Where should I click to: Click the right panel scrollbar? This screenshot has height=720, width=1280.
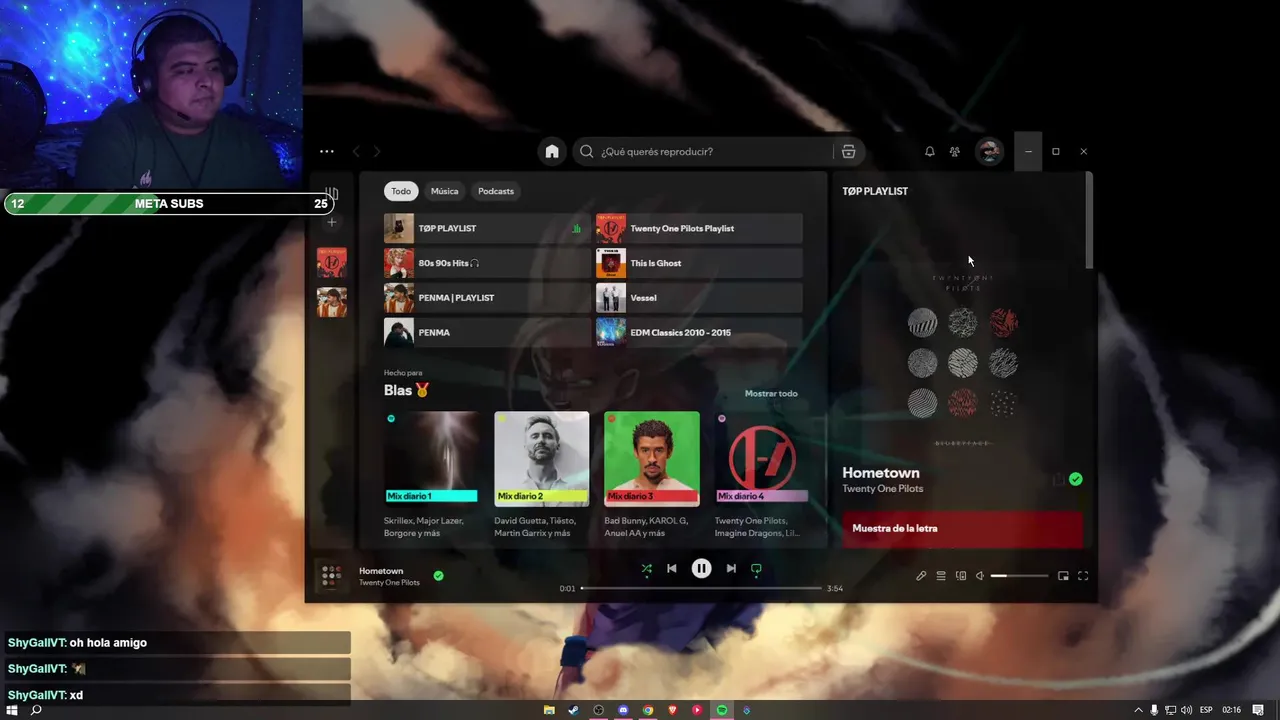(1089, 222)
